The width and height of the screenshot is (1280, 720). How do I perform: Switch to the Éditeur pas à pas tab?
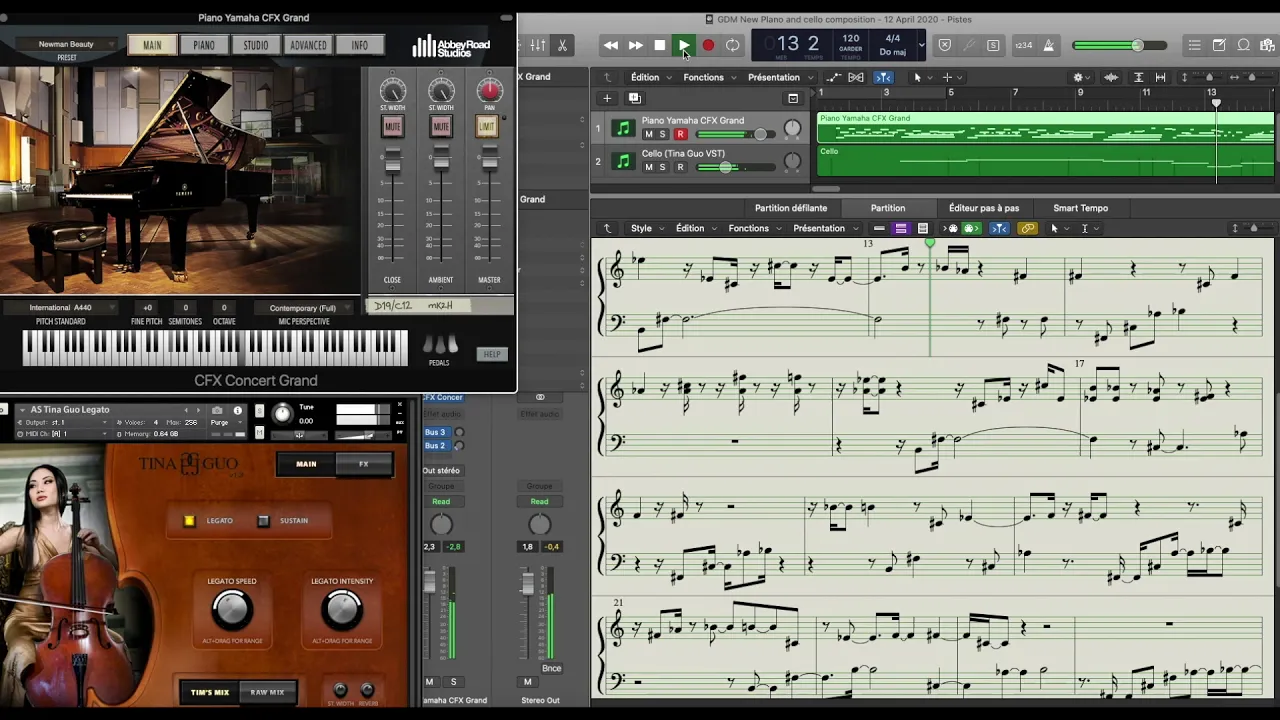coord(984,208)
